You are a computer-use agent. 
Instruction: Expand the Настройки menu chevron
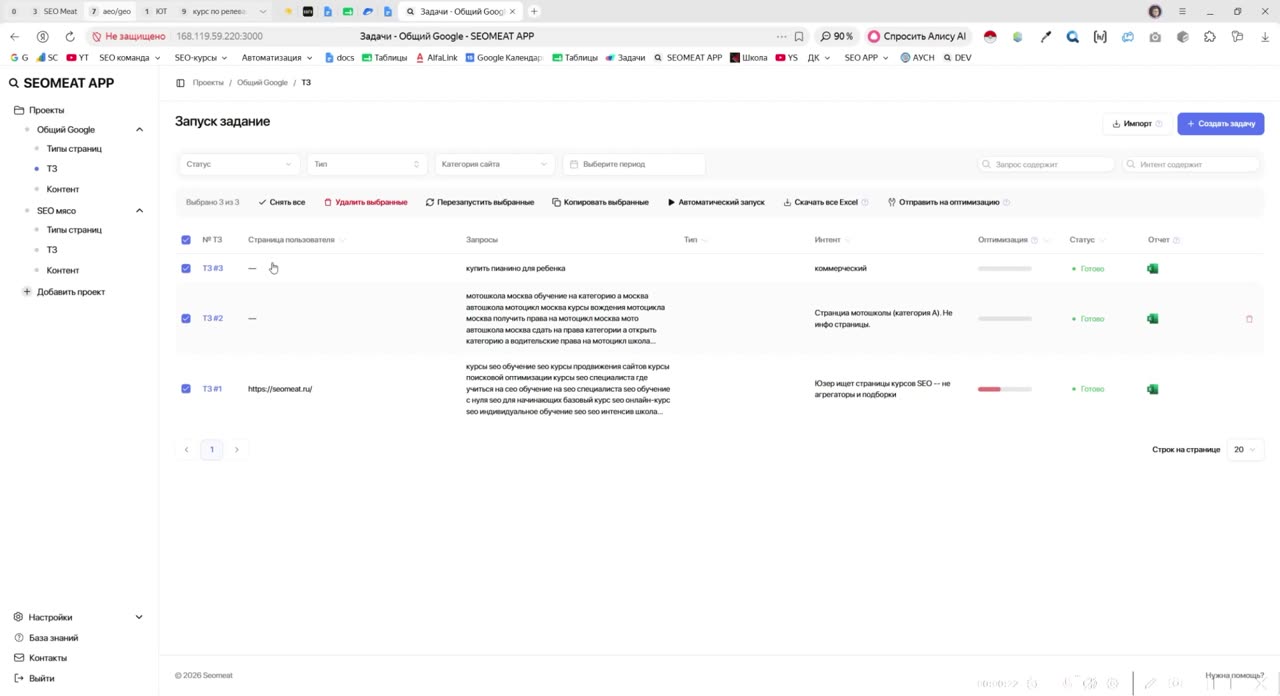point(139,618)
